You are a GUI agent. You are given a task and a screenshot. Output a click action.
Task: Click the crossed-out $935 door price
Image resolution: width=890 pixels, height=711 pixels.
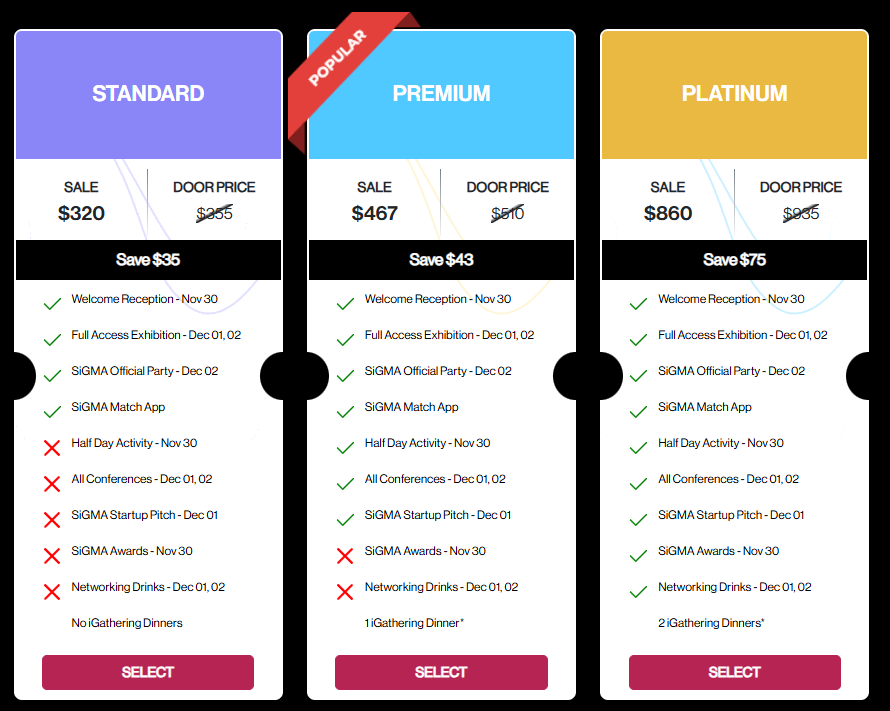click(x=801, y=213)
